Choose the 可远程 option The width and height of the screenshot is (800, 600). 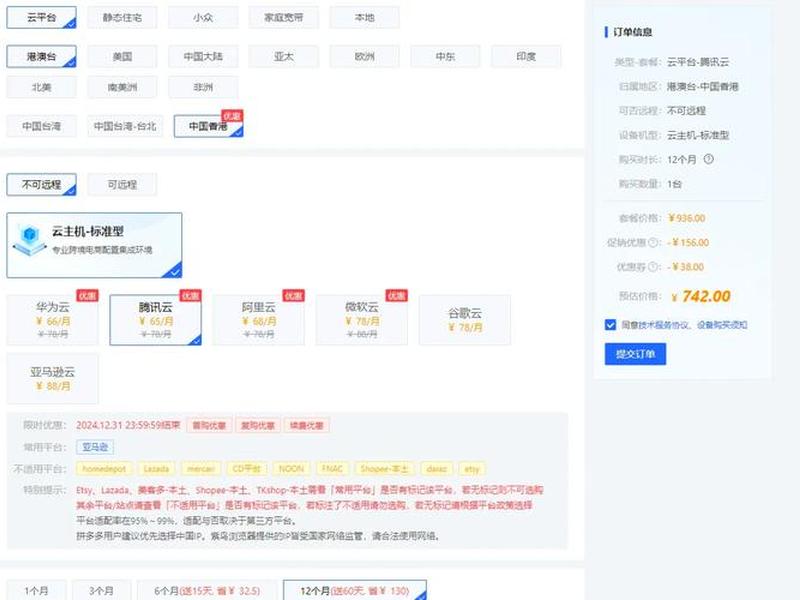pos(122,185)
